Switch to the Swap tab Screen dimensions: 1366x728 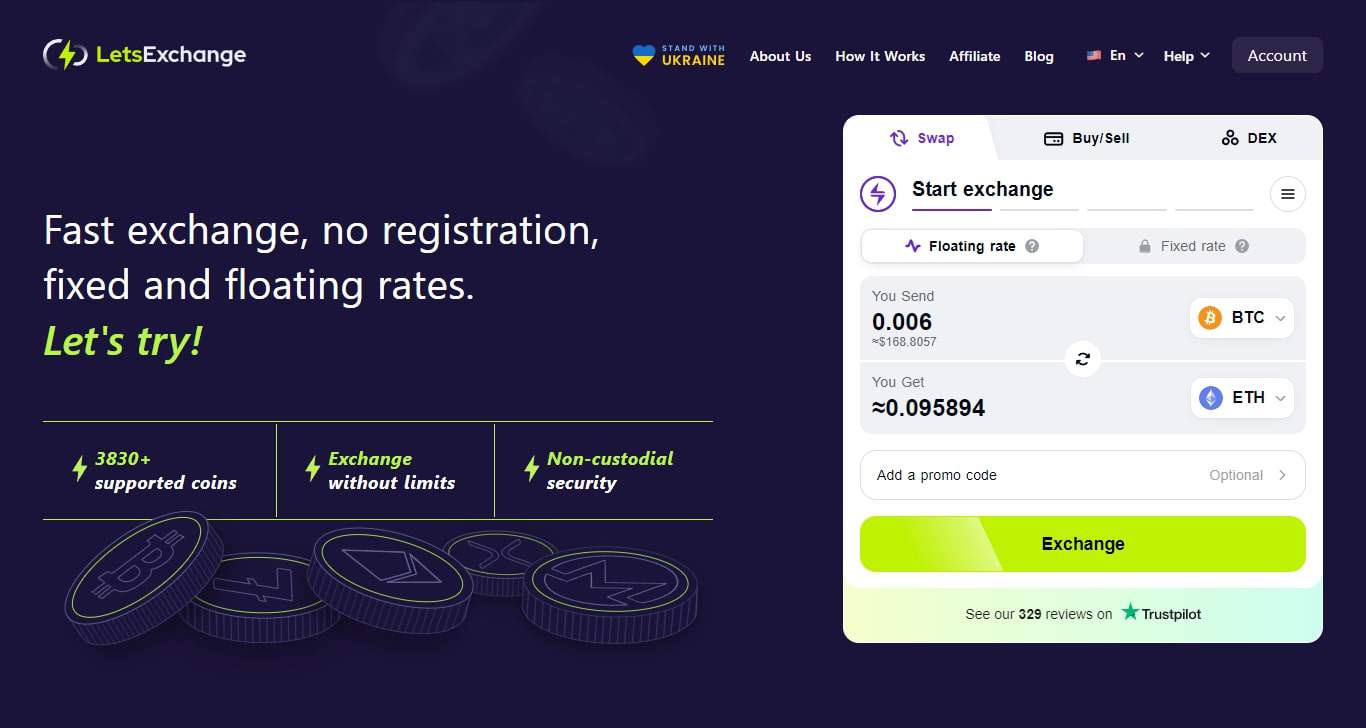(x=922, y=138)
